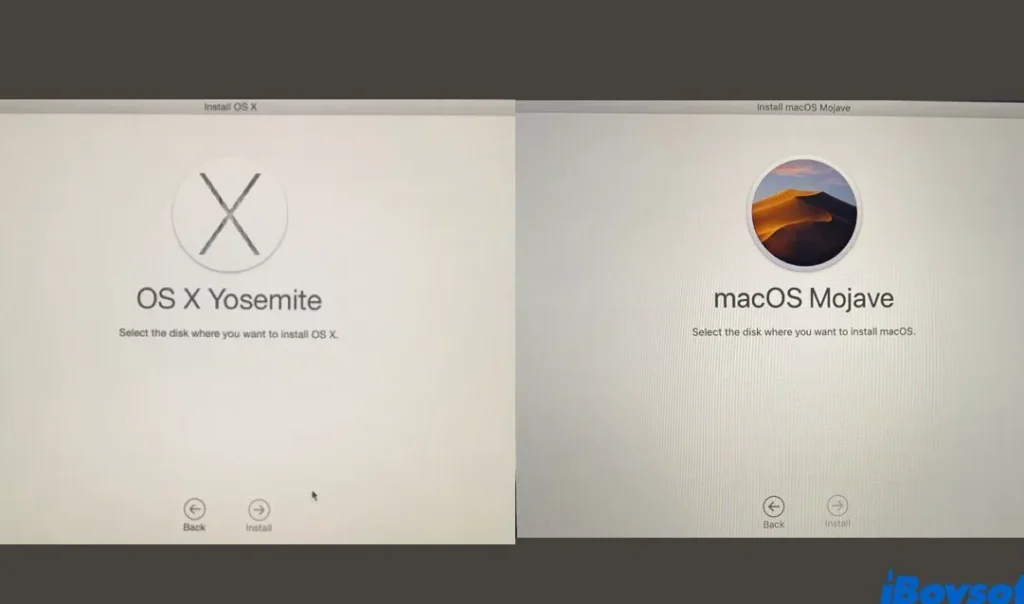
Task: Click the mouse pointer in the Yosemite window
Action: 314,495
